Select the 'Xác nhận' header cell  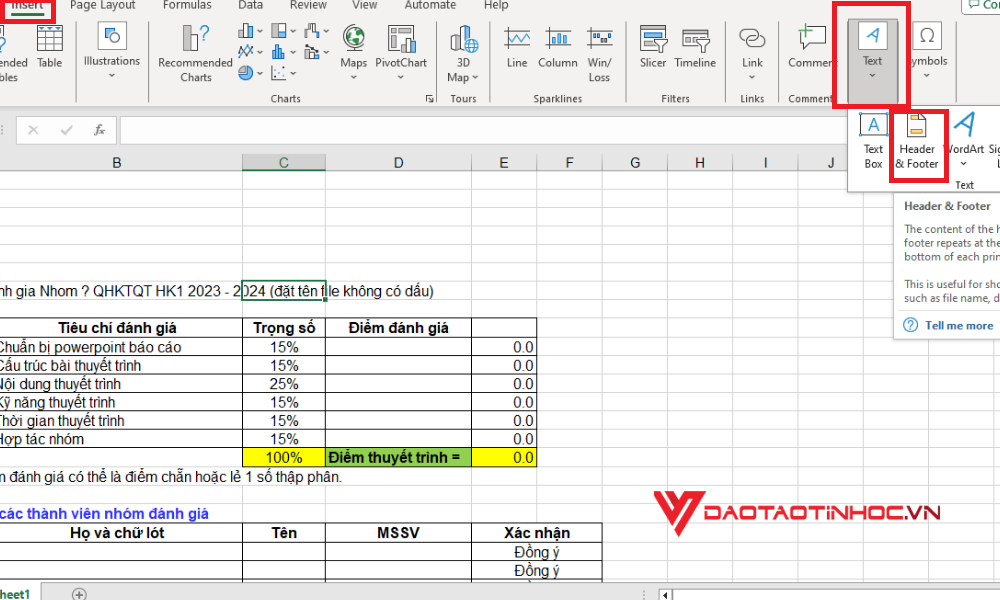tap(537, 532)
